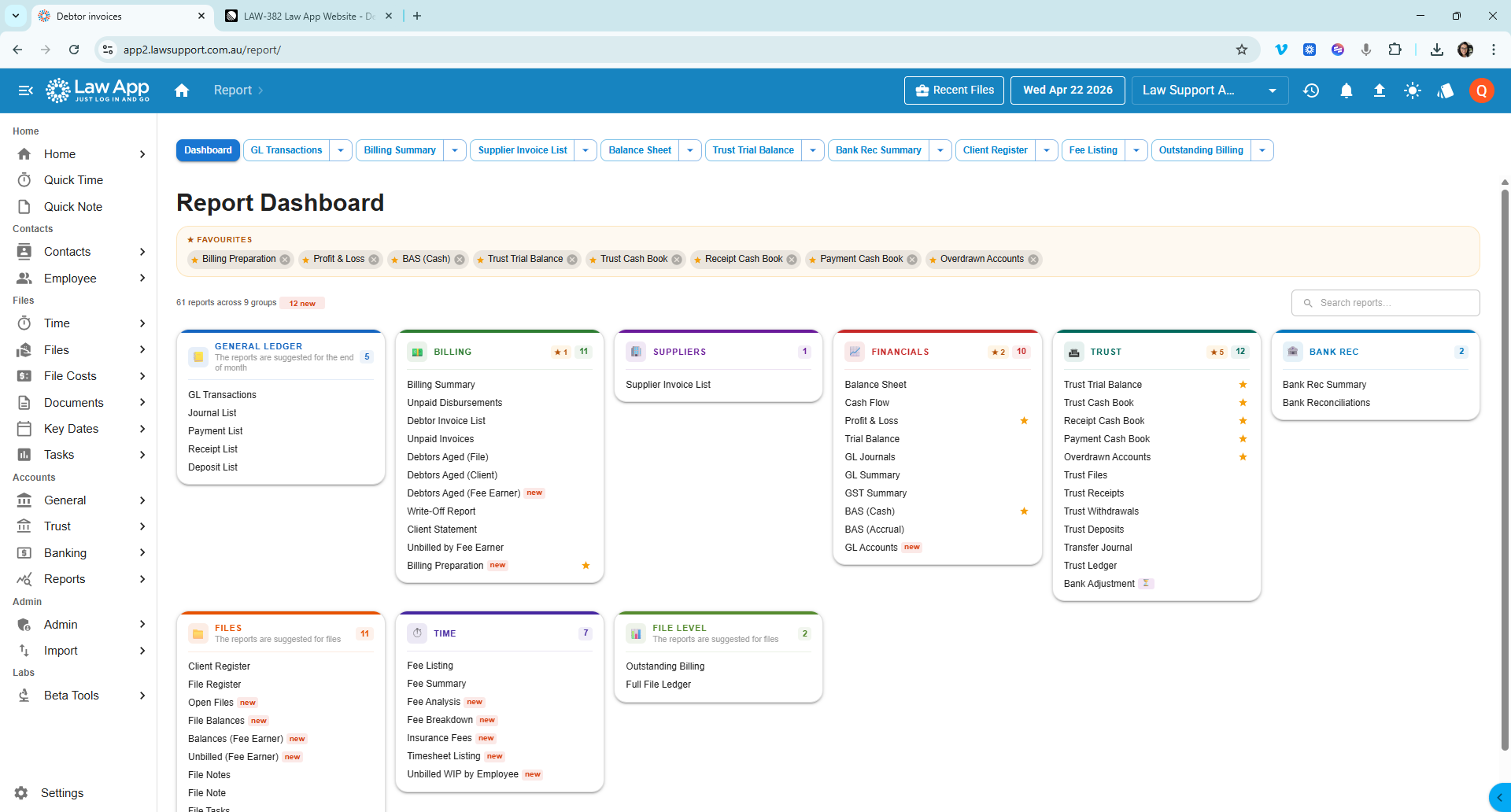Click the Search reports input field
The width and height of the screenshot is (1511, 812).
point(1385,303)
